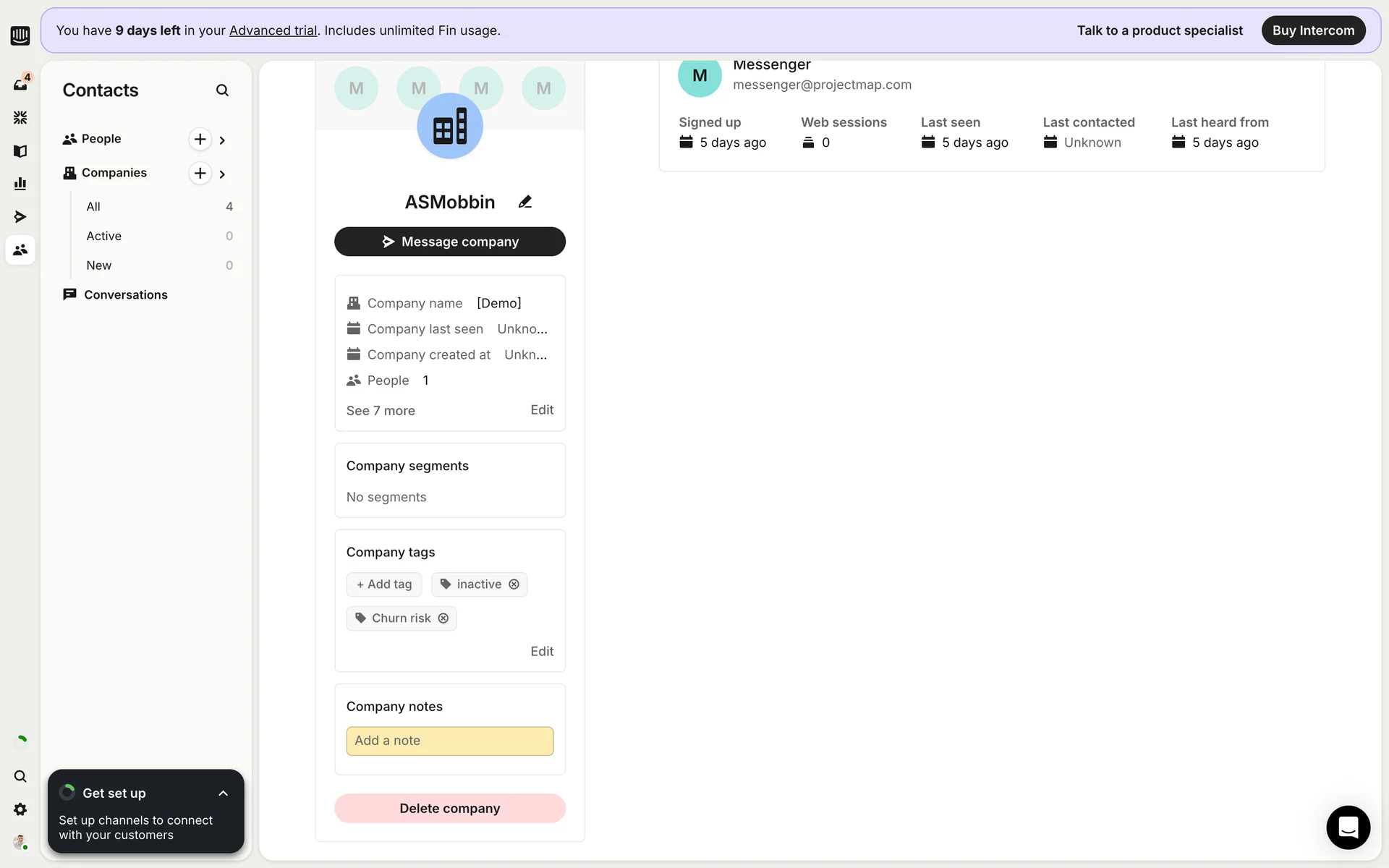Click the Delete company button

click(x=449, y=809)
